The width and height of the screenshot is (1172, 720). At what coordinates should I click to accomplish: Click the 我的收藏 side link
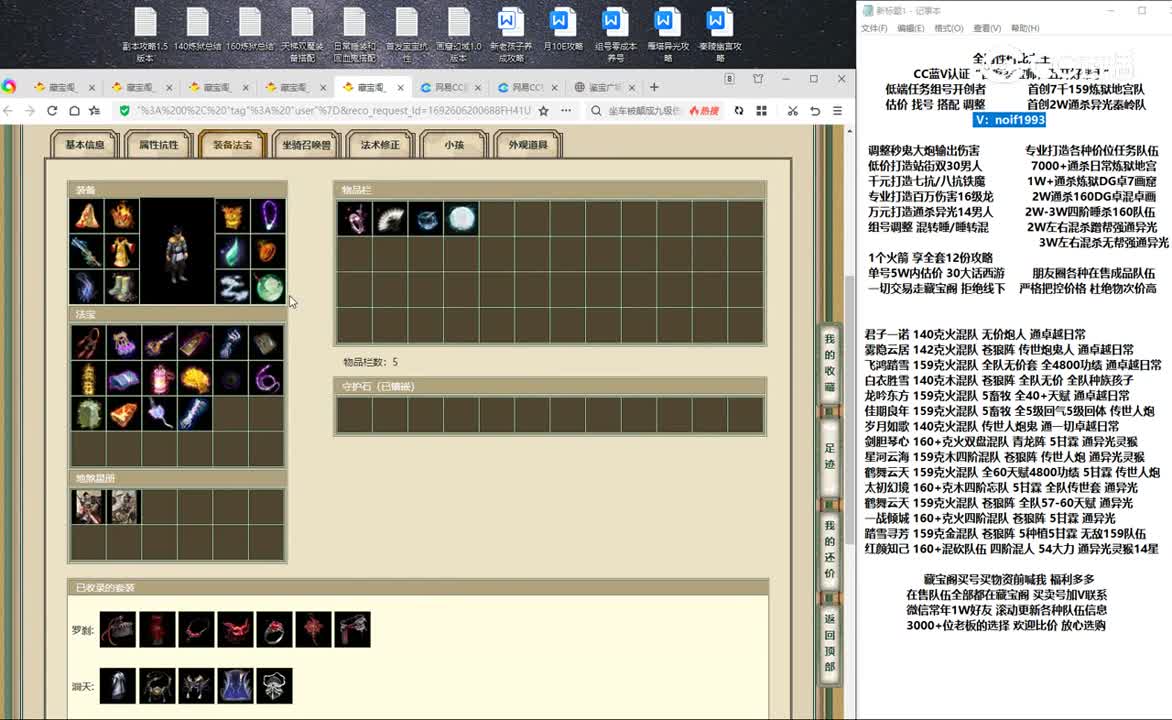click(x=830, y=363)
